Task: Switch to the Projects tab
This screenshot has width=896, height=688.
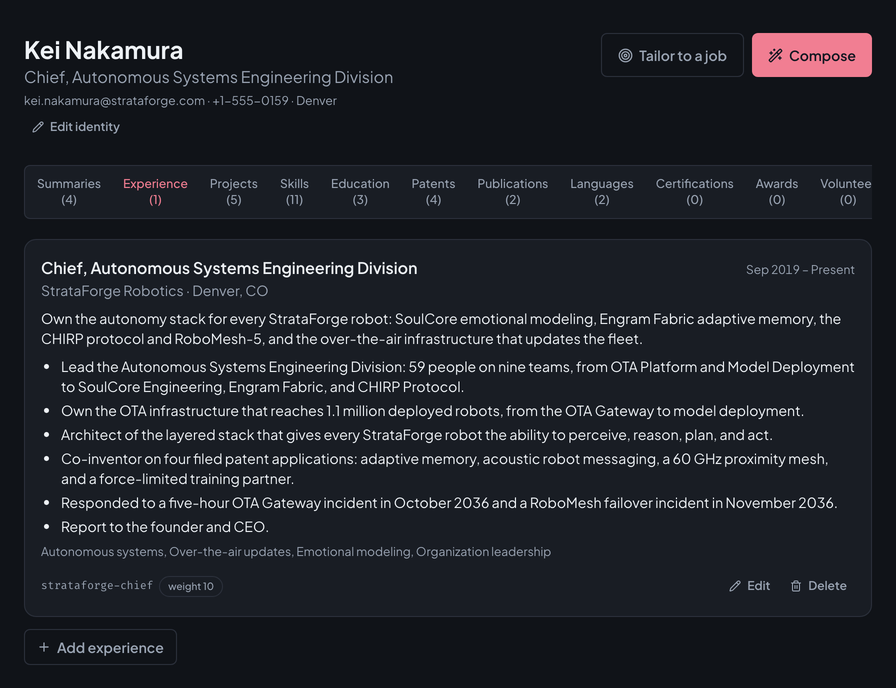Action: (x=233, y=191)
